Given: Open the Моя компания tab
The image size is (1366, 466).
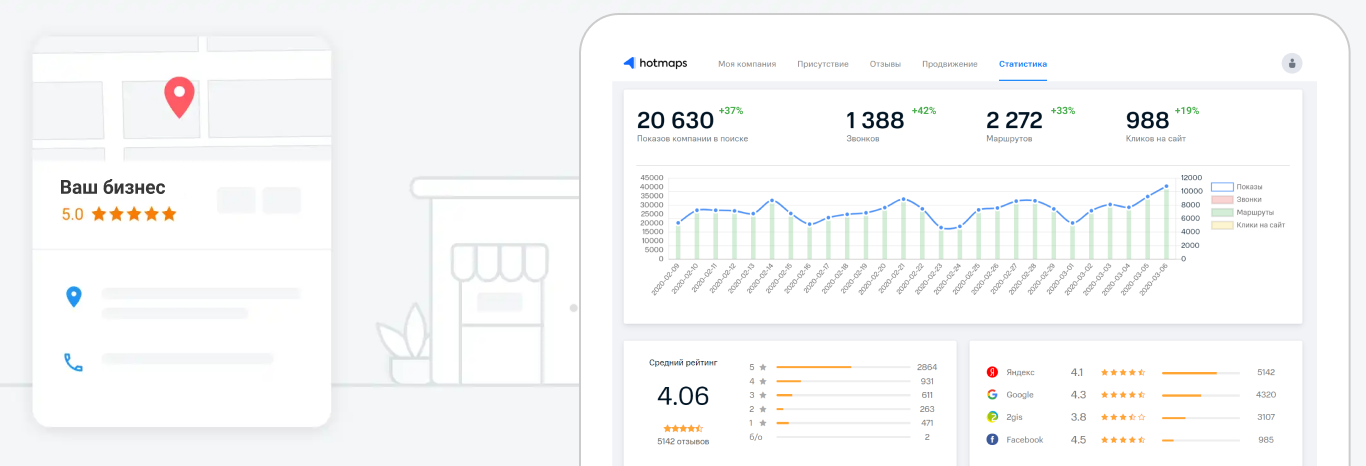Looking at the screenshot, I should coord(747,64).
